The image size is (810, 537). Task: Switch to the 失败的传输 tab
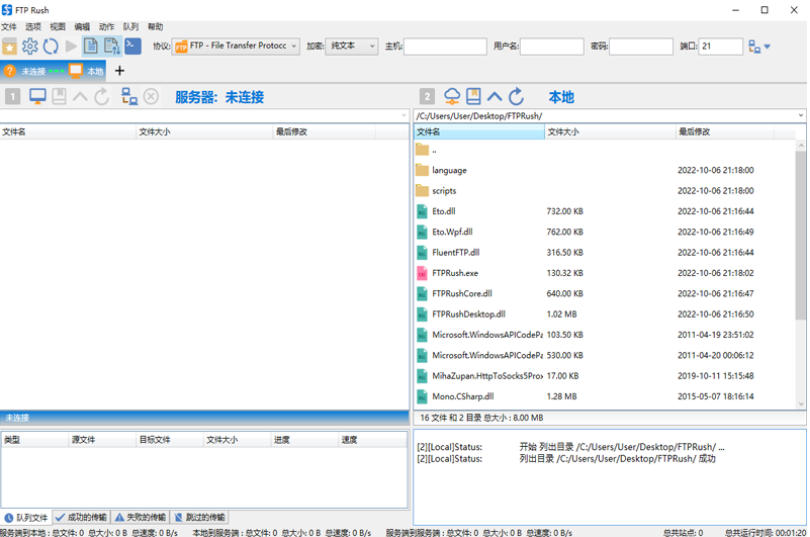click(141, 518)
